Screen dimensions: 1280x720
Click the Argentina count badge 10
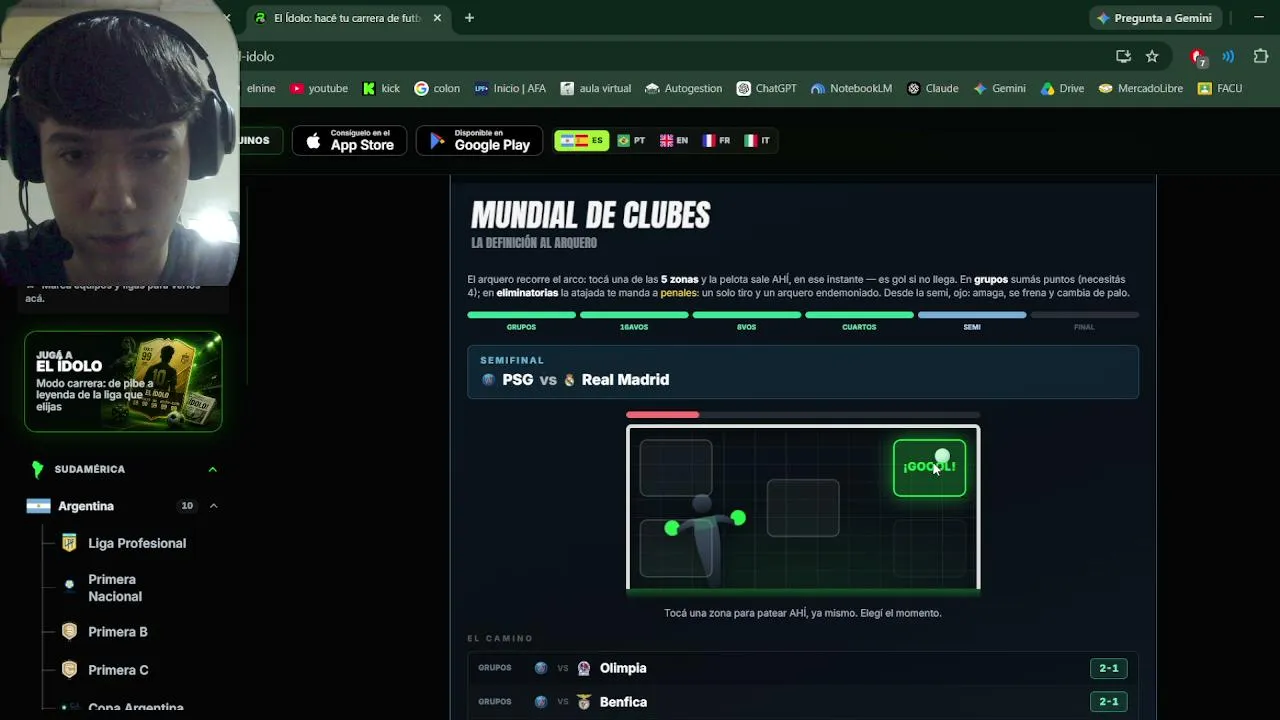pyautogui.click(x=187, y=506)
